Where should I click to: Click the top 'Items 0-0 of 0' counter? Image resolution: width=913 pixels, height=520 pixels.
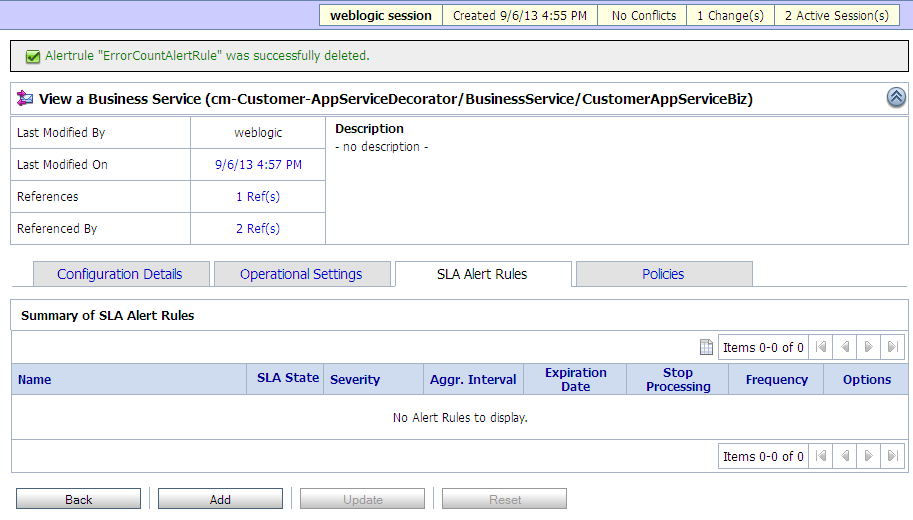coord(763,348)
